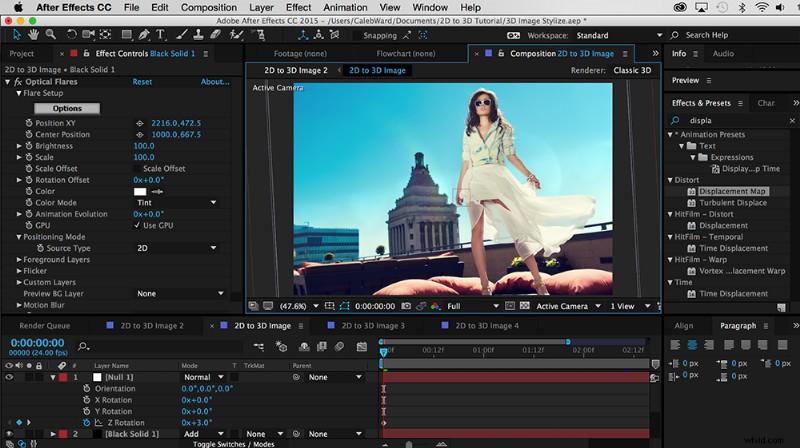This screenshot has width=800, height=448.
Task: Select the Selection arrow tool
Action: coord(16,35)
